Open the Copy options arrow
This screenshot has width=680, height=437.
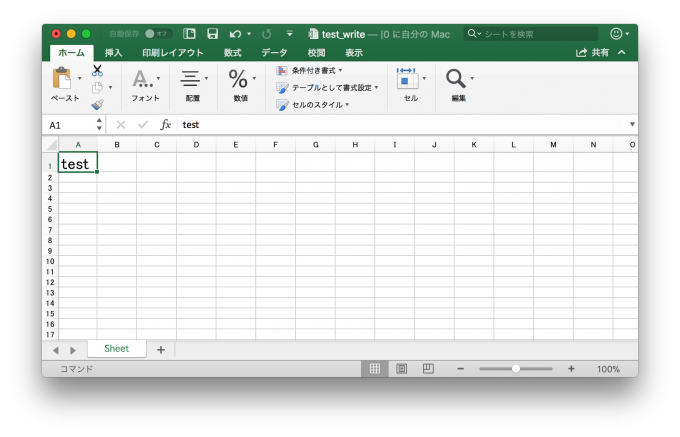(111, 88)
